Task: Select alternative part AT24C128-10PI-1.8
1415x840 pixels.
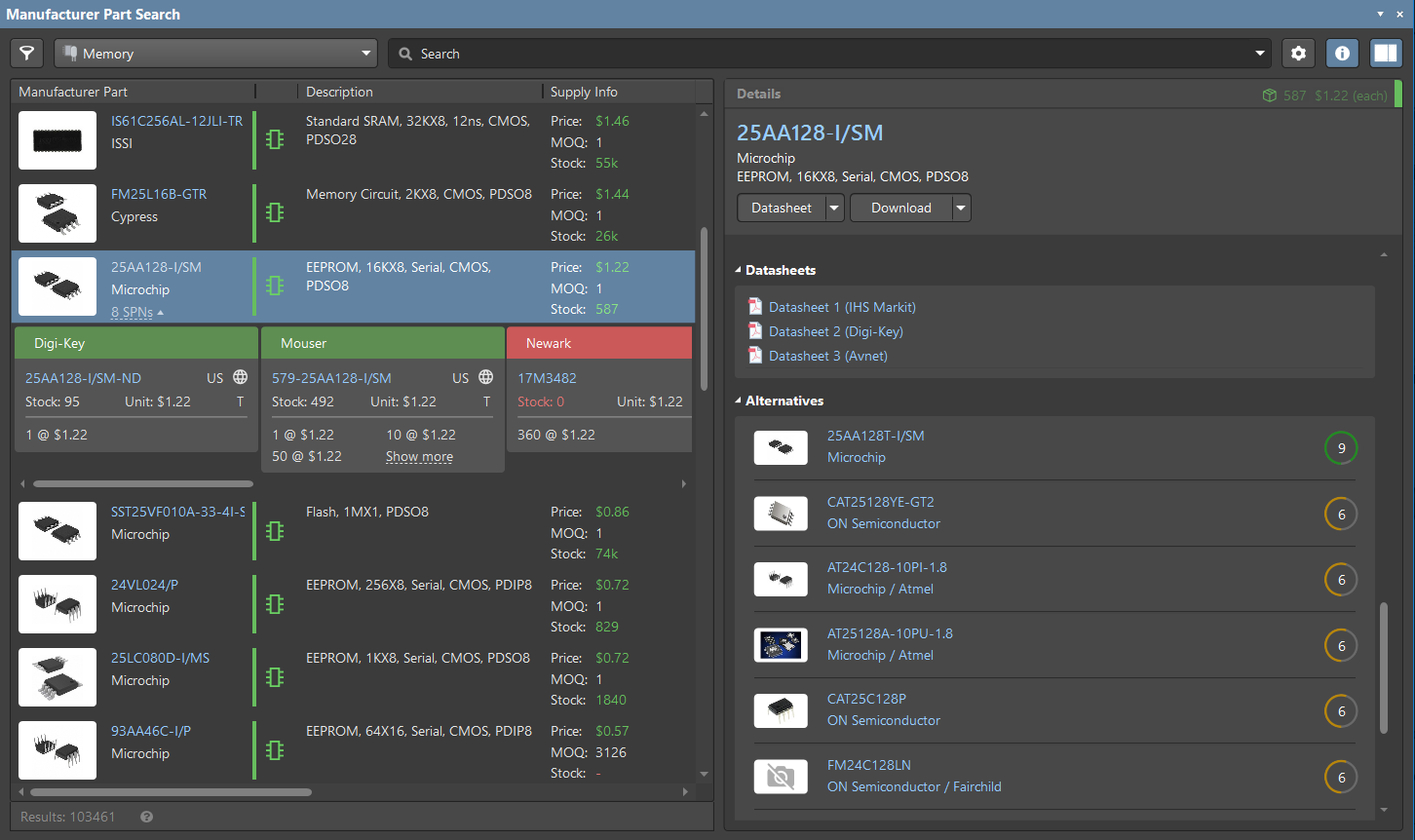Action: (887, 567)
